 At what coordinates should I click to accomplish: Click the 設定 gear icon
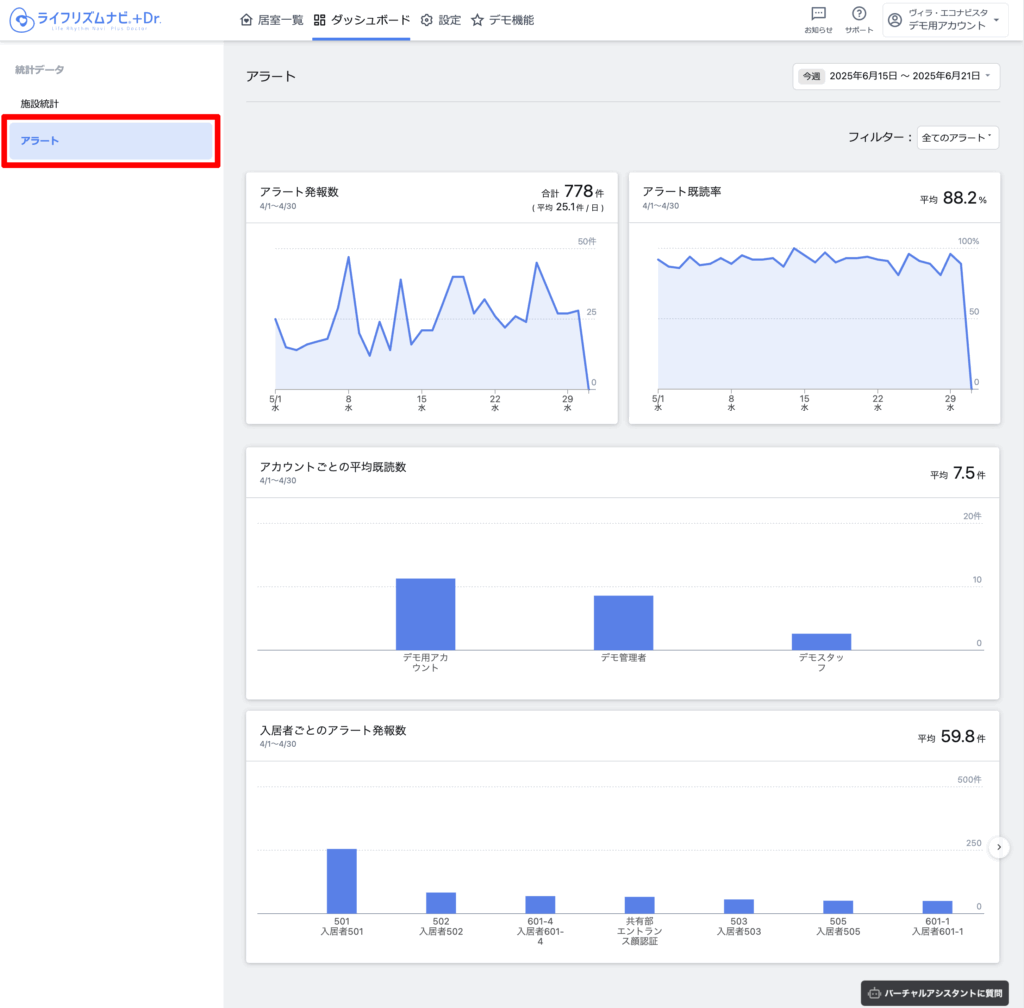pos(426,20)
